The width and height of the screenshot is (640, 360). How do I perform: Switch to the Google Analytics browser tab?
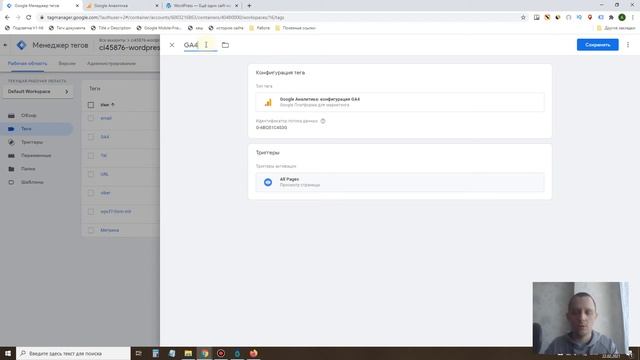(x=122, y=6)
